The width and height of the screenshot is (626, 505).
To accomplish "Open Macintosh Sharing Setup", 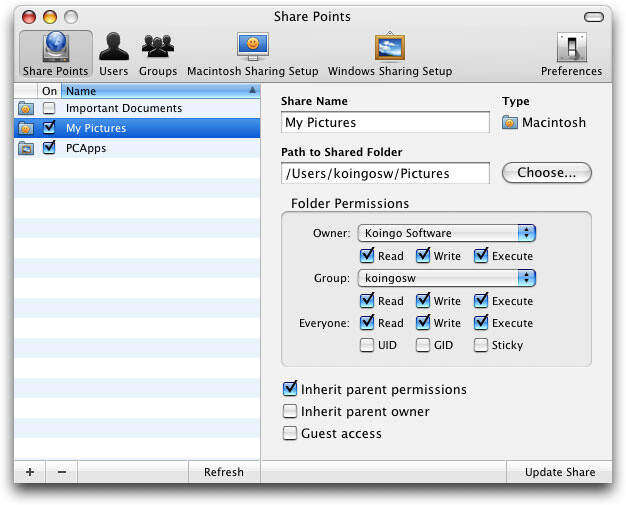I will click(x=253, y=54).
